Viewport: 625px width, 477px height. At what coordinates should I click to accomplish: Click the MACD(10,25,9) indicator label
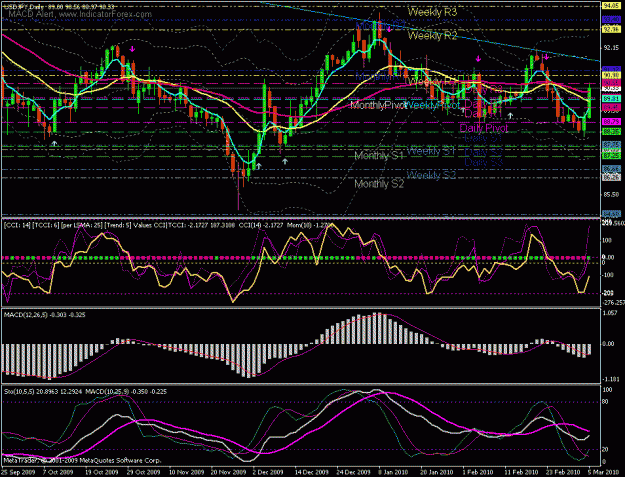126,392
